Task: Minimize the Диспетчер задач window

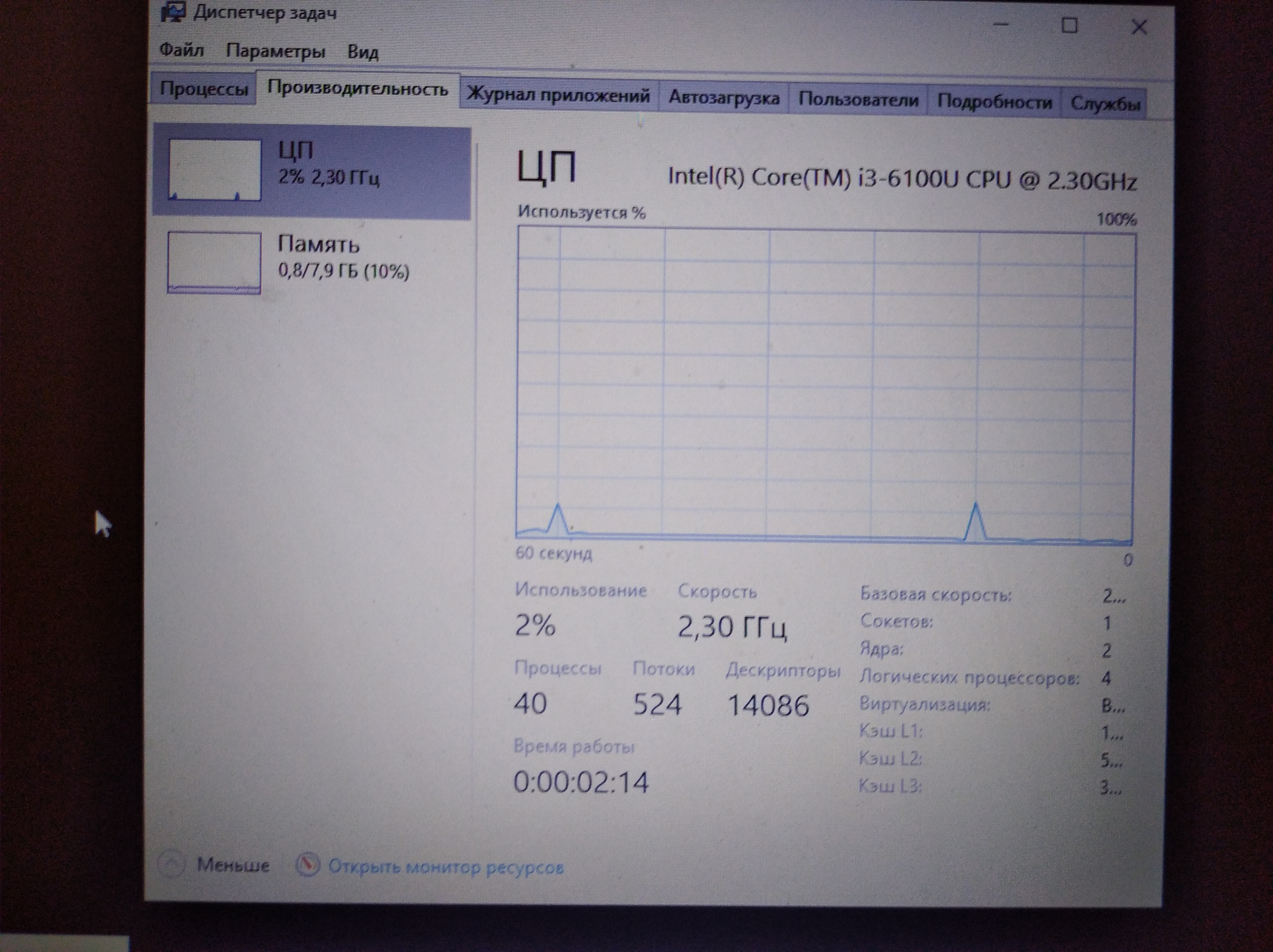Action: (x=1001, y=25)
